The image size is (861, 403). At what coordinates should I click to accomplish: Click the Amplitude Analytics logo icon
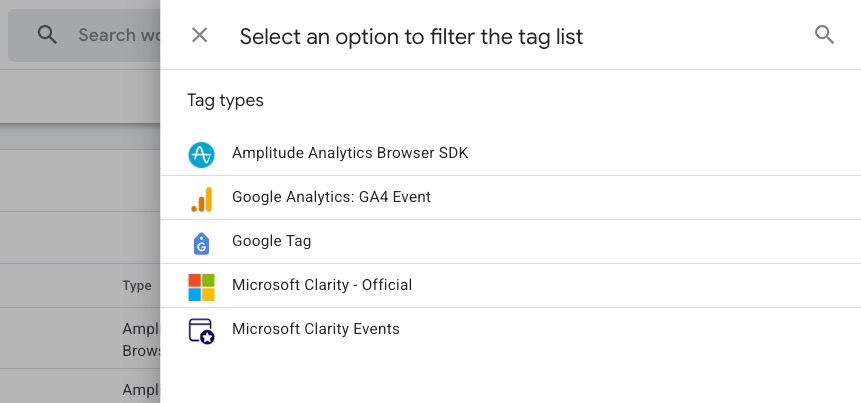coord(201,154)
